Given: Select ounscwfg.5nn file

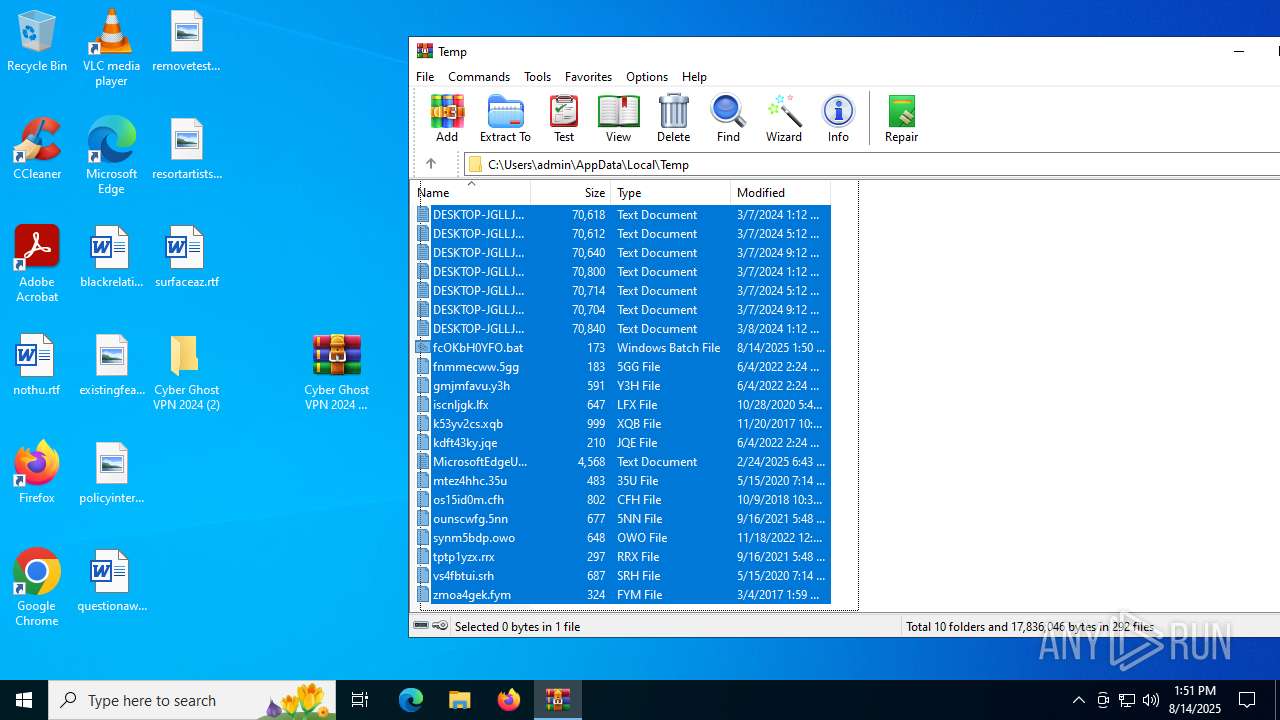Looking at the screenshot, I should click(622, 519).
